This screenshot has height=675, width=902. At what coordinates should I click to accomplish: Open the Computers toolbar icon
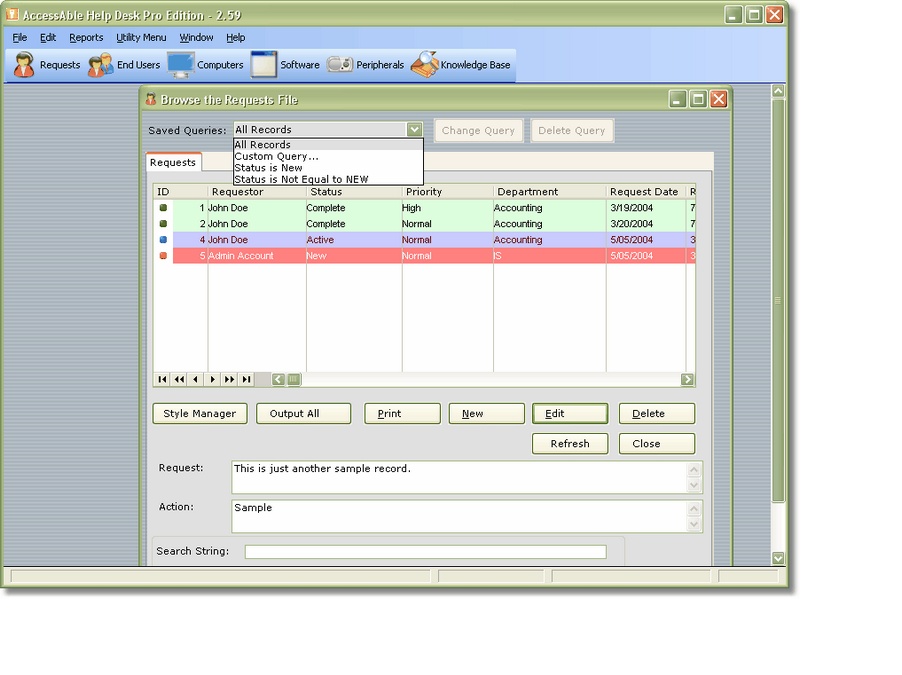pyautogui.click(x=181, y=64)
